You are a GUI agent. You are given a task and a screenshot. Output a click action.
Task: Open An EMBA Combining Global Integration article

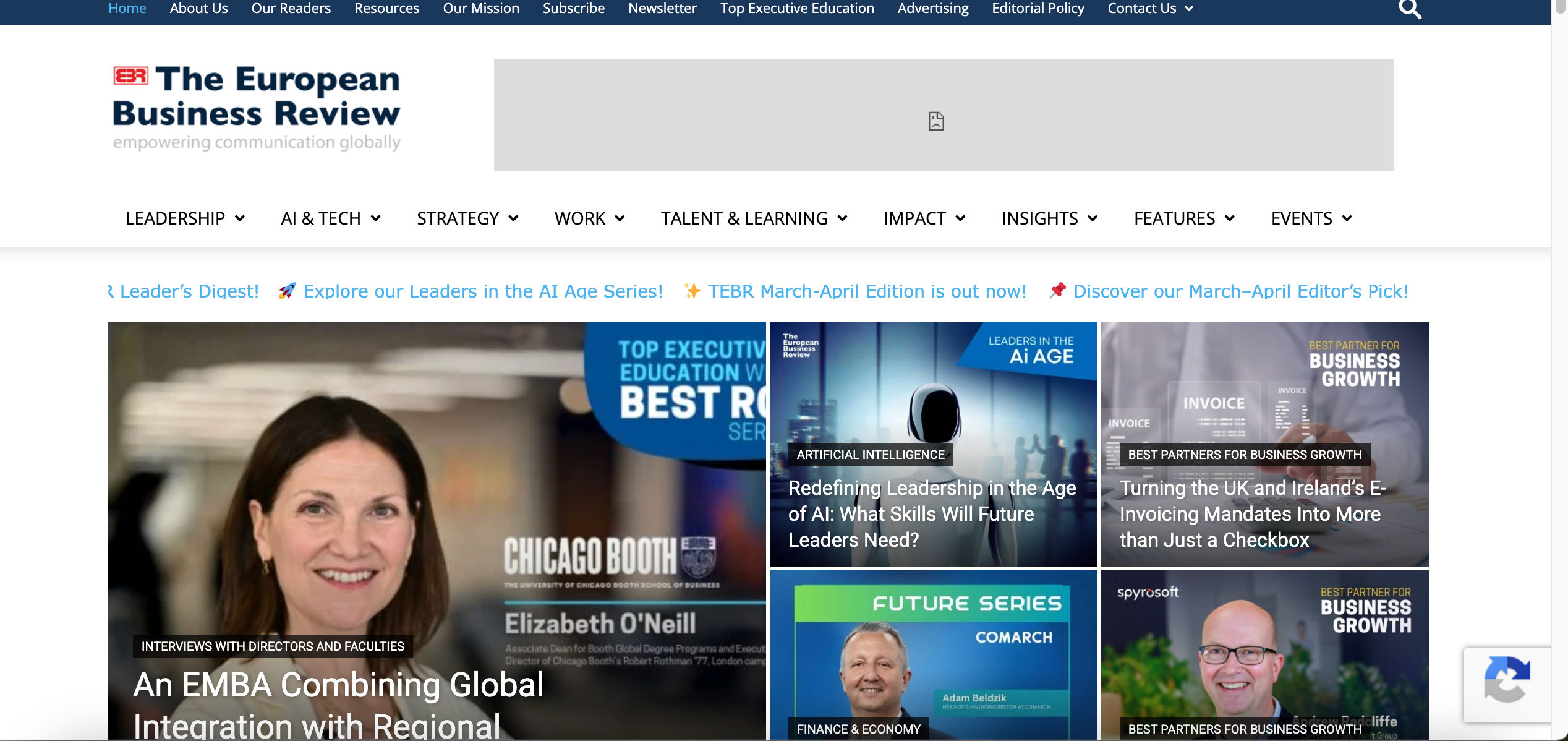pyautogui.click(x=339, y=705)
